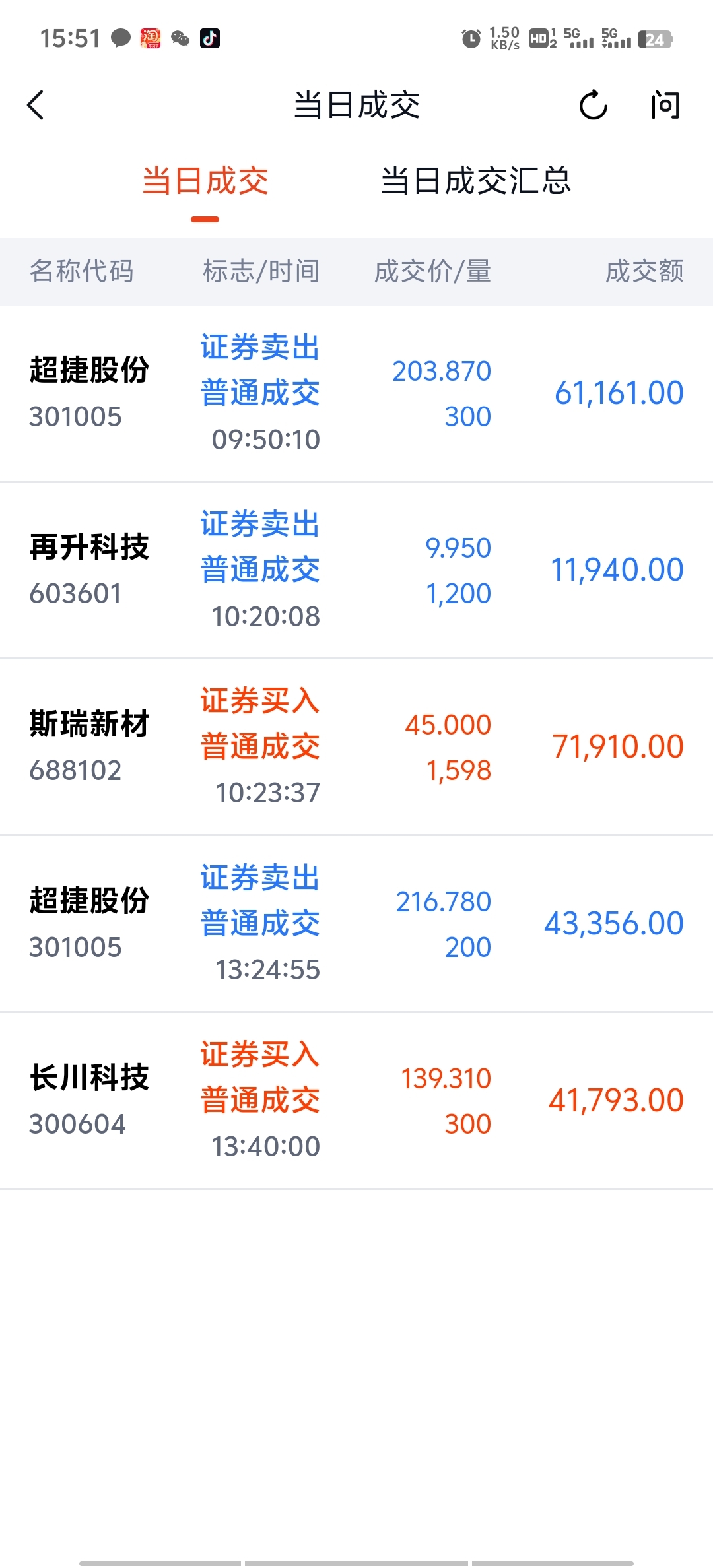713x1568 pixels.
Task: Select the 当日成交 tab
Action: (205, 181)
